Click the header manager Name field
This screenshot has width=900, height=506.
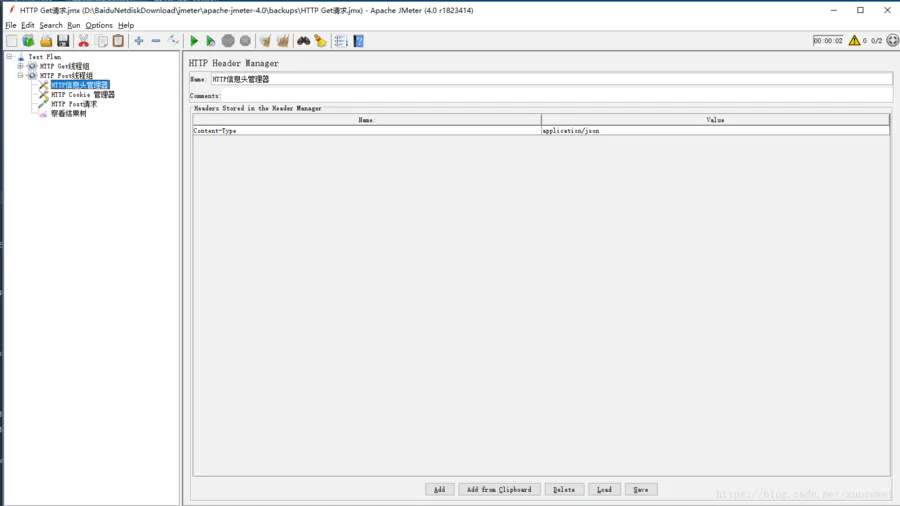(x=552, y=79)
